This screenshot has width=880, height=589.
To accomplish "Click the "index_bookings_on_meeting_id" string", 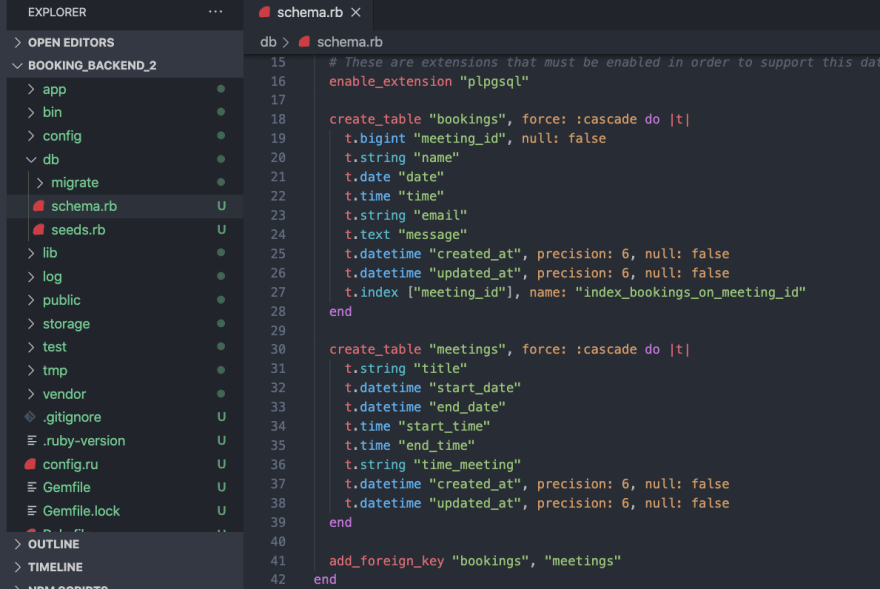I will 690,292.
